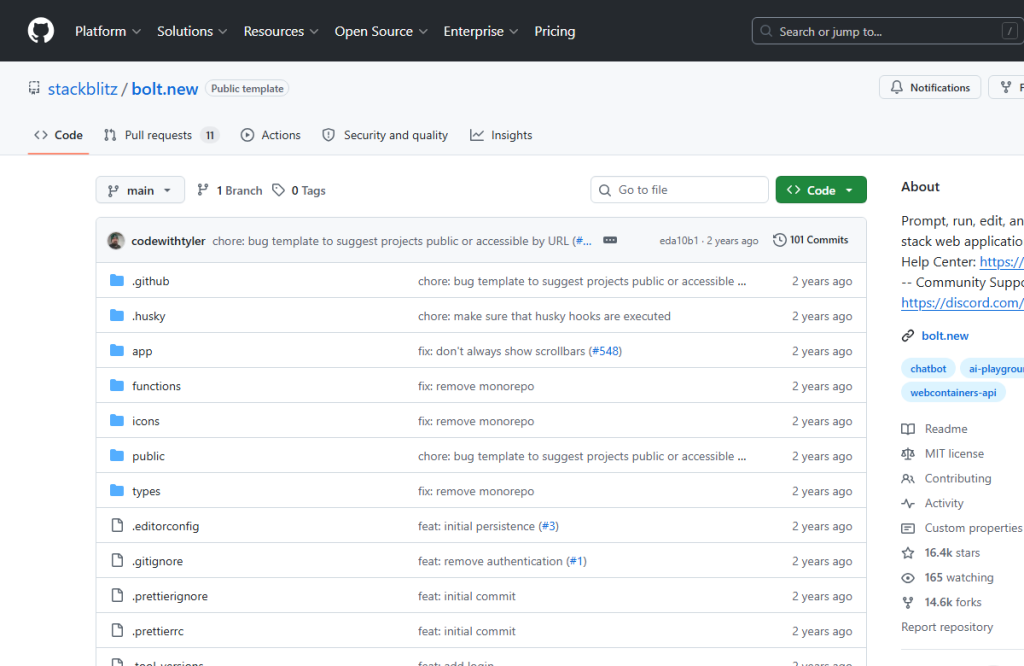The height and width of the screenshot is (666, 1024).
Task: Click codewithtyler avatar image
Action: 116,241
